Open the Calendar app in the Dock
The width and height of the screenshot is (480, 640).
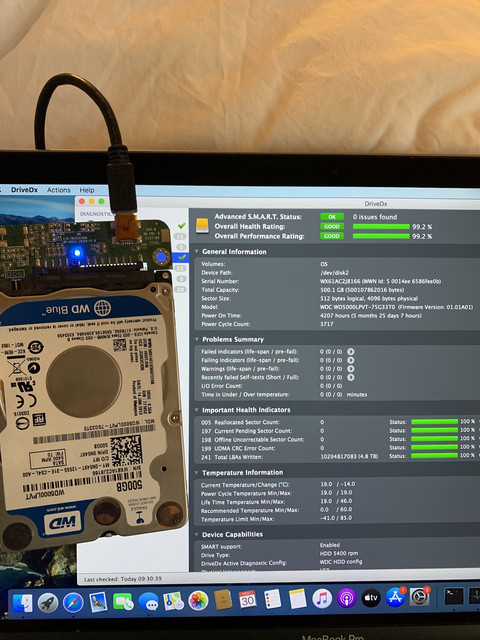(247, 600)
